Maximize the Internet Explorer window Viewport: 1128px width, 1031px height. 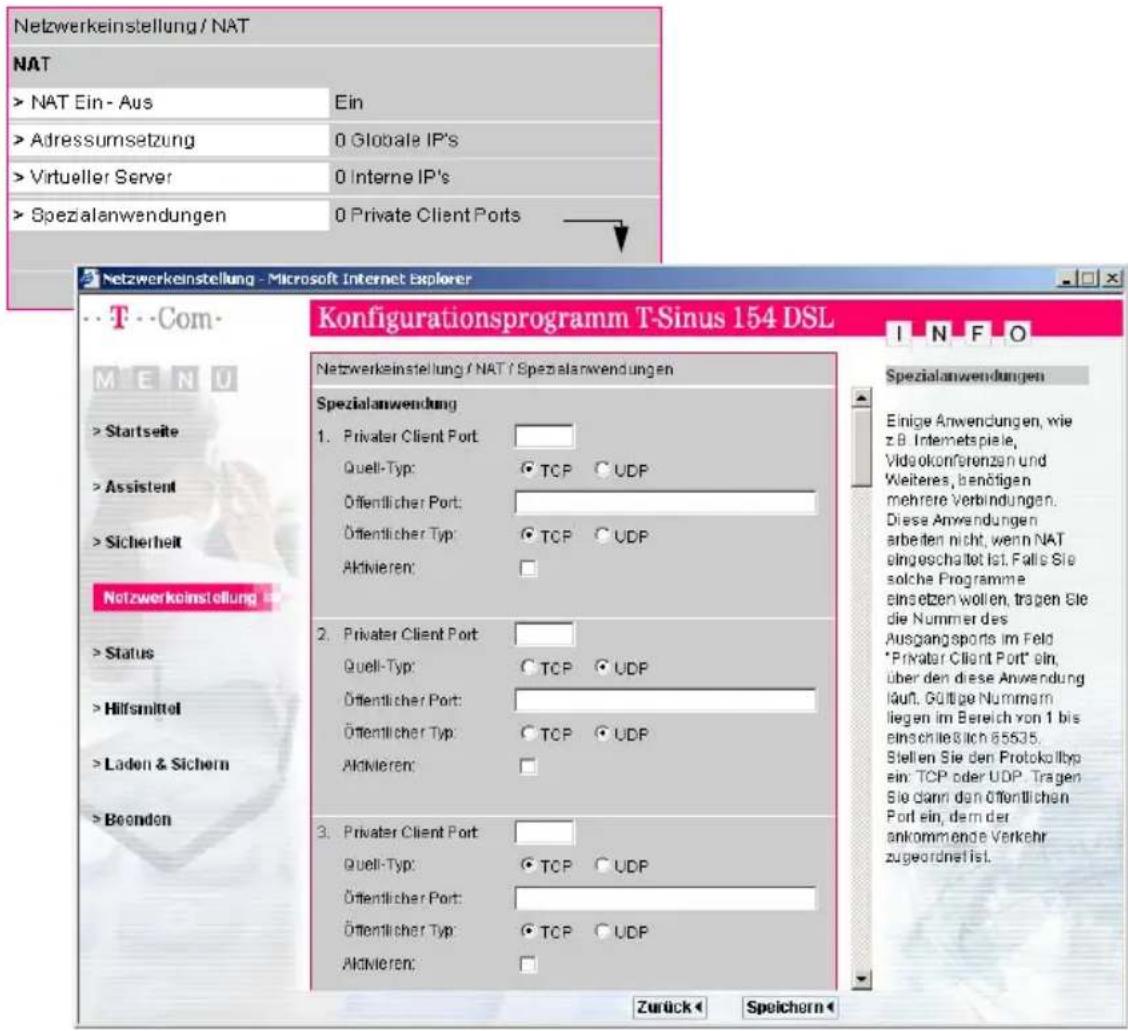[x=1088, y=278]
